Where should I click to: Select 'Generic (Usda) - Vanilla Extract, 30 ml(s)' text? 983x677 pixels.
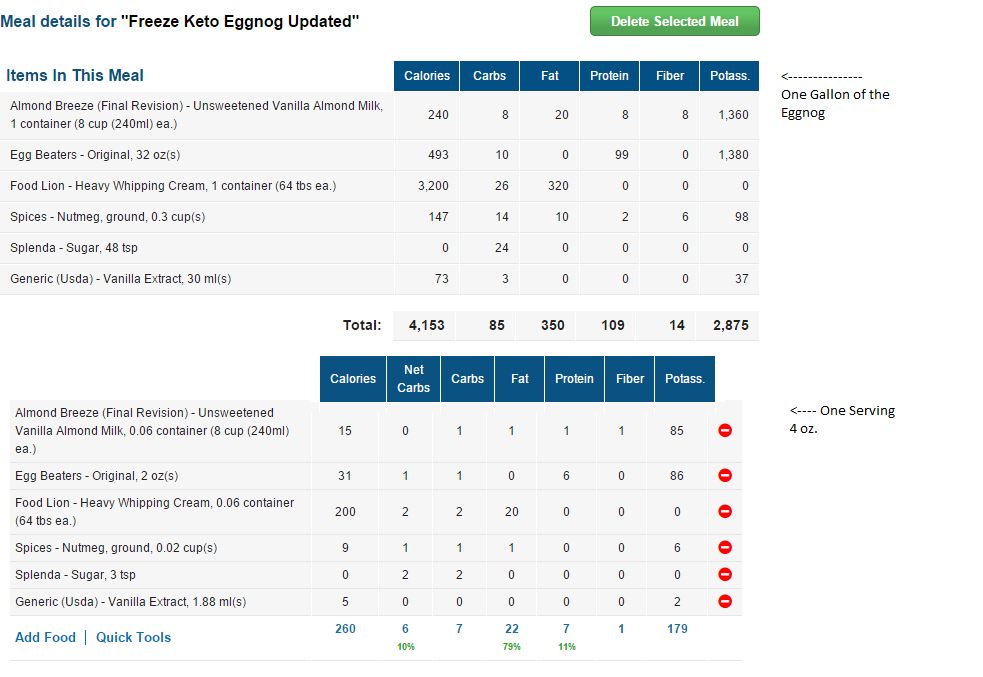click(x=120, y=279)
